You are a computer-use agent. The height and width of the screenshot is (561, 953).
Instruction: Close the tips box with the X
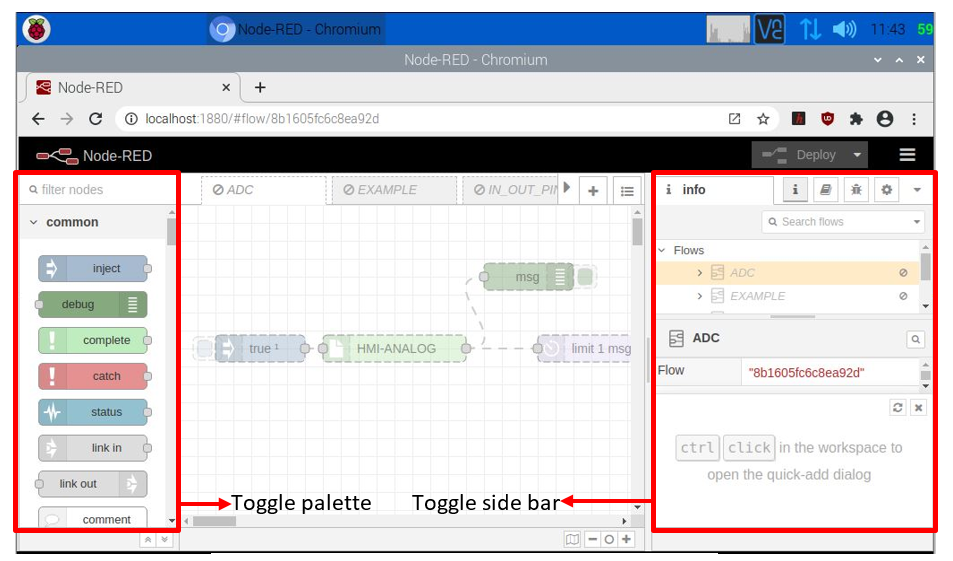click(918, 407)
